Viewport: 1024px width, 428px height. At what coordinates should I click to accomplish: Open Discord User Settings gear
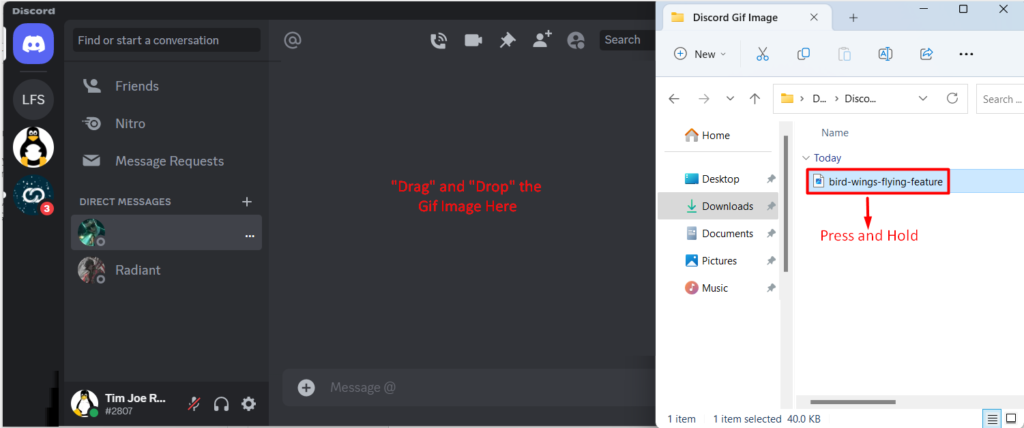249,404
